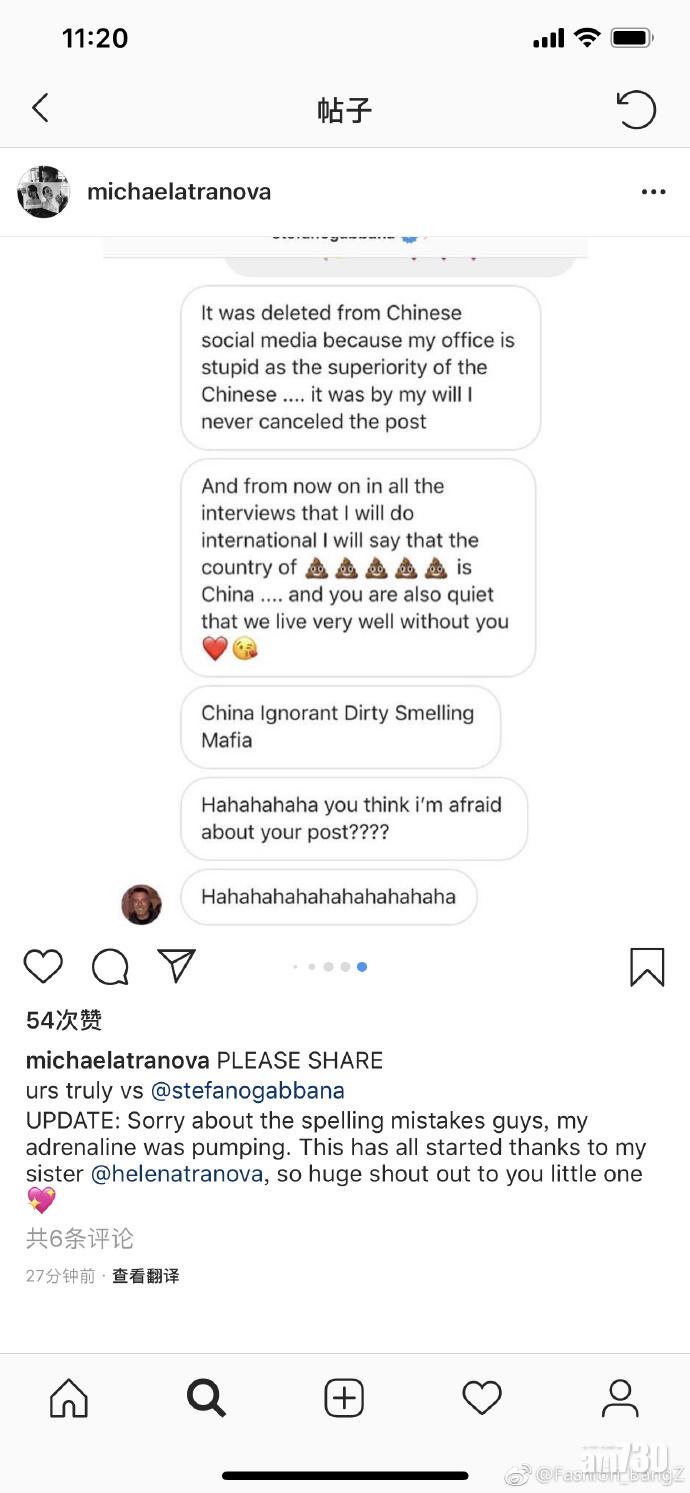Open comments with speech bubble icon
This screenshot has width=690, height=1493.
click(110, 966)
